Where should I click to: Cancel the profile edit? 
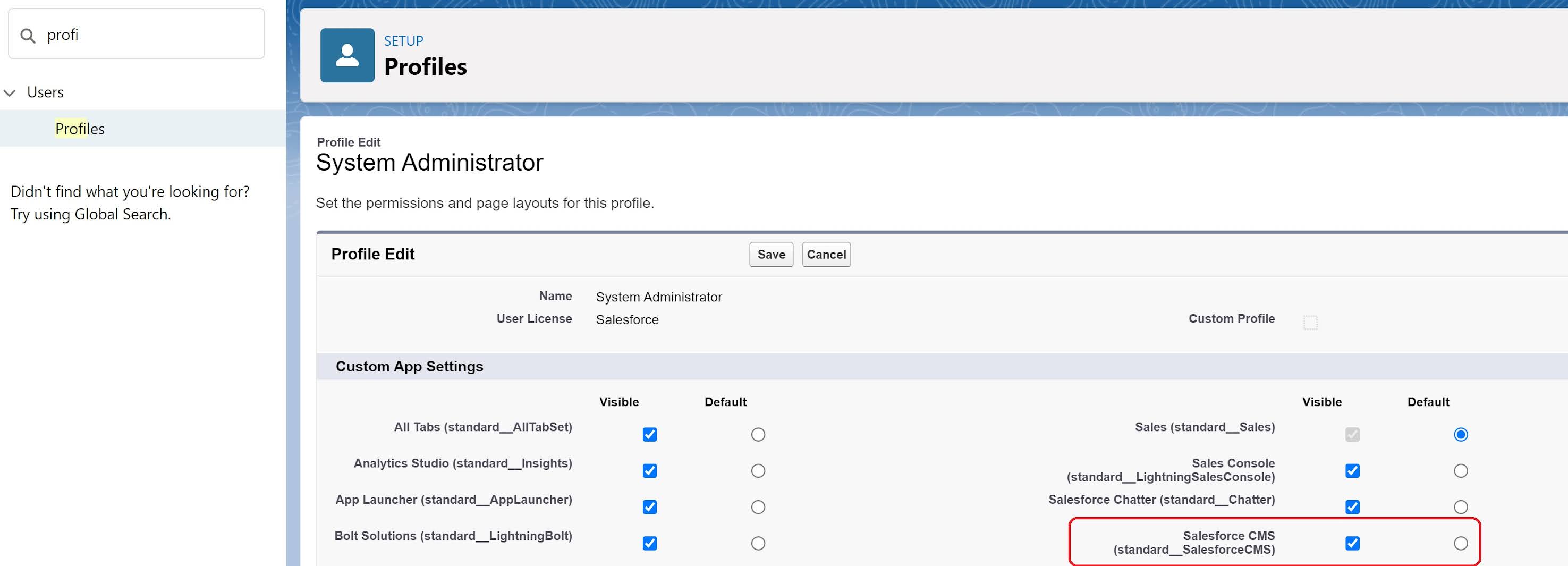[x=826, y=255]
